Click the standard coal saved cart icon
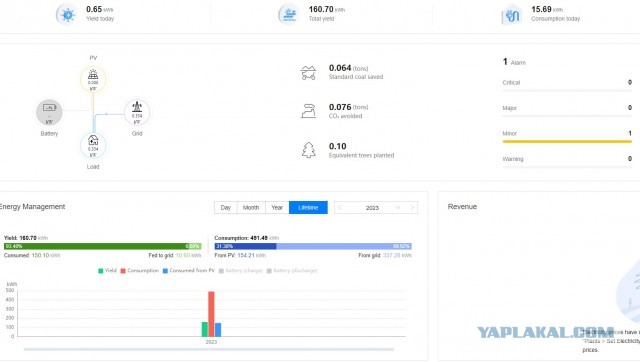Viewport: 640px width, 362px height. [308, 73]
